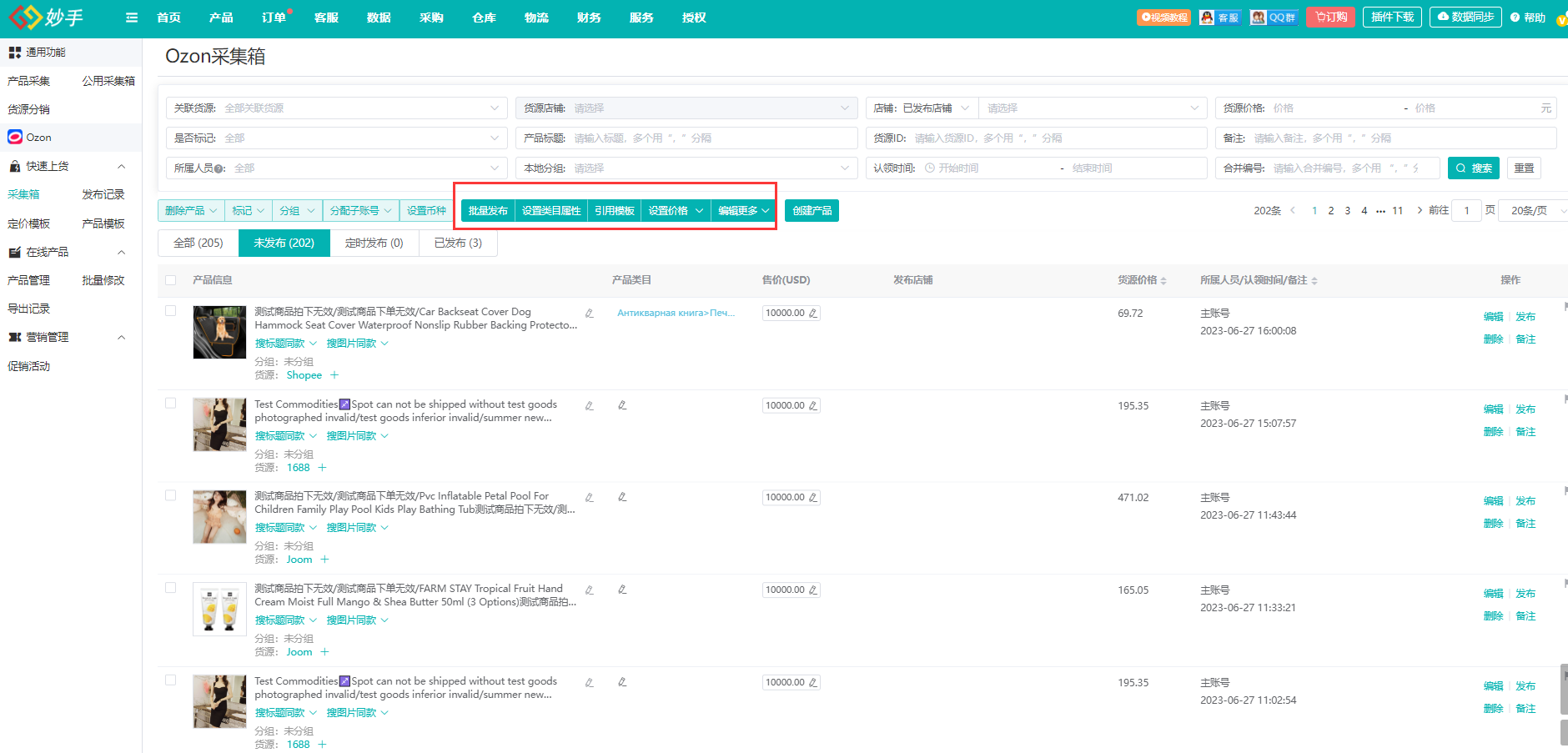
Task: Open the 删除产品 dropdown
Action: click(190, 211)
